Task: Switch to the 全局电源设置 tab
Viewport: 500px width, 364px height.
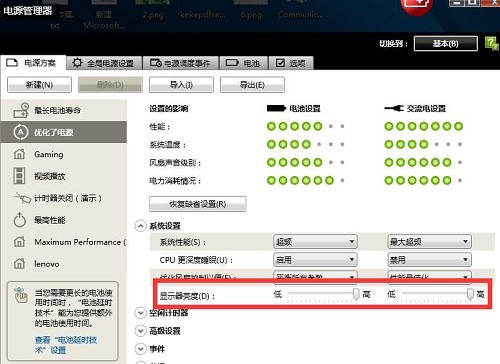Action: [104, 63]
